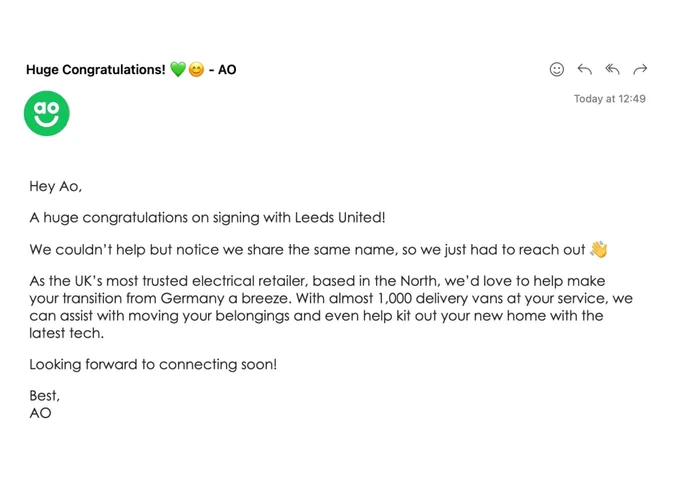The height and width of the screenshot is (481, 680).
Task: Click the waving hand emoji
Action: click(x=598, y=249)
